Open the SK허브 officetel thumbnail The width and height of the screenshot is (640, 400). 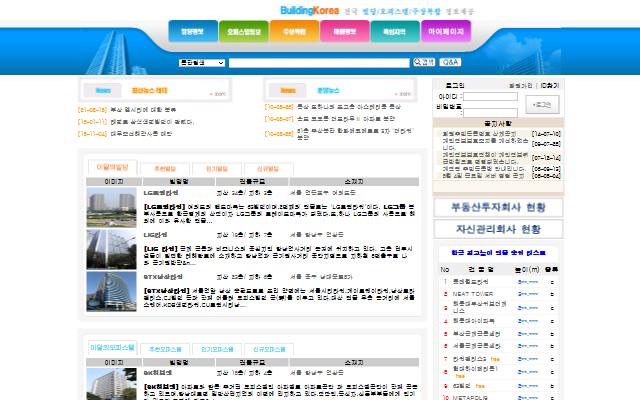coord(111,384)
